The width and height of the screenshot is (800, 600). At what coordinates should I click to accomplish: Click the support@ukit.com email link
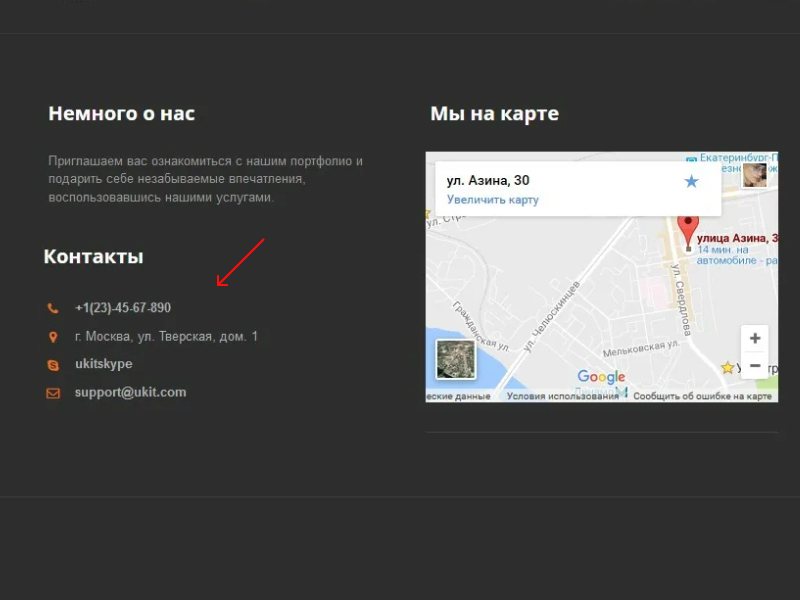pos(130,393)
